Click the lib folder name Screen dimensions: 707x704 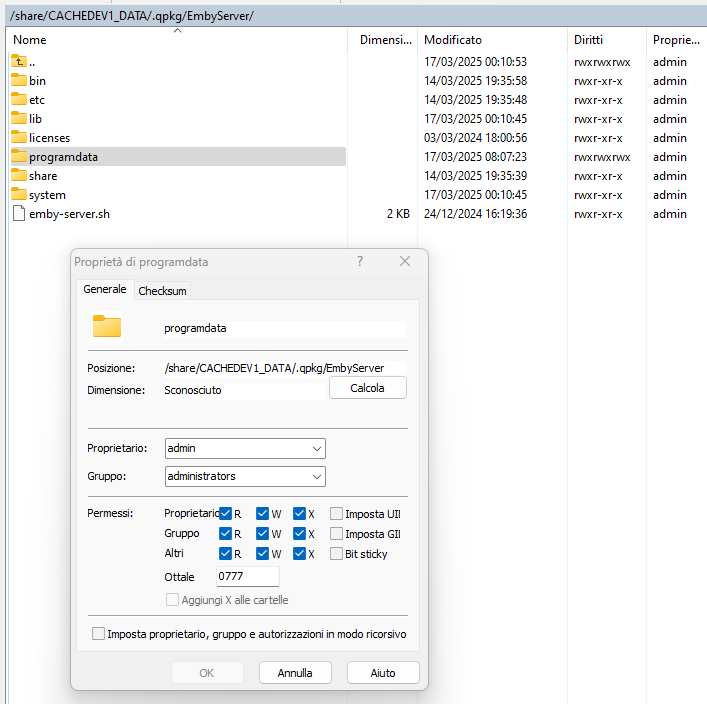[x=35, y=119]
